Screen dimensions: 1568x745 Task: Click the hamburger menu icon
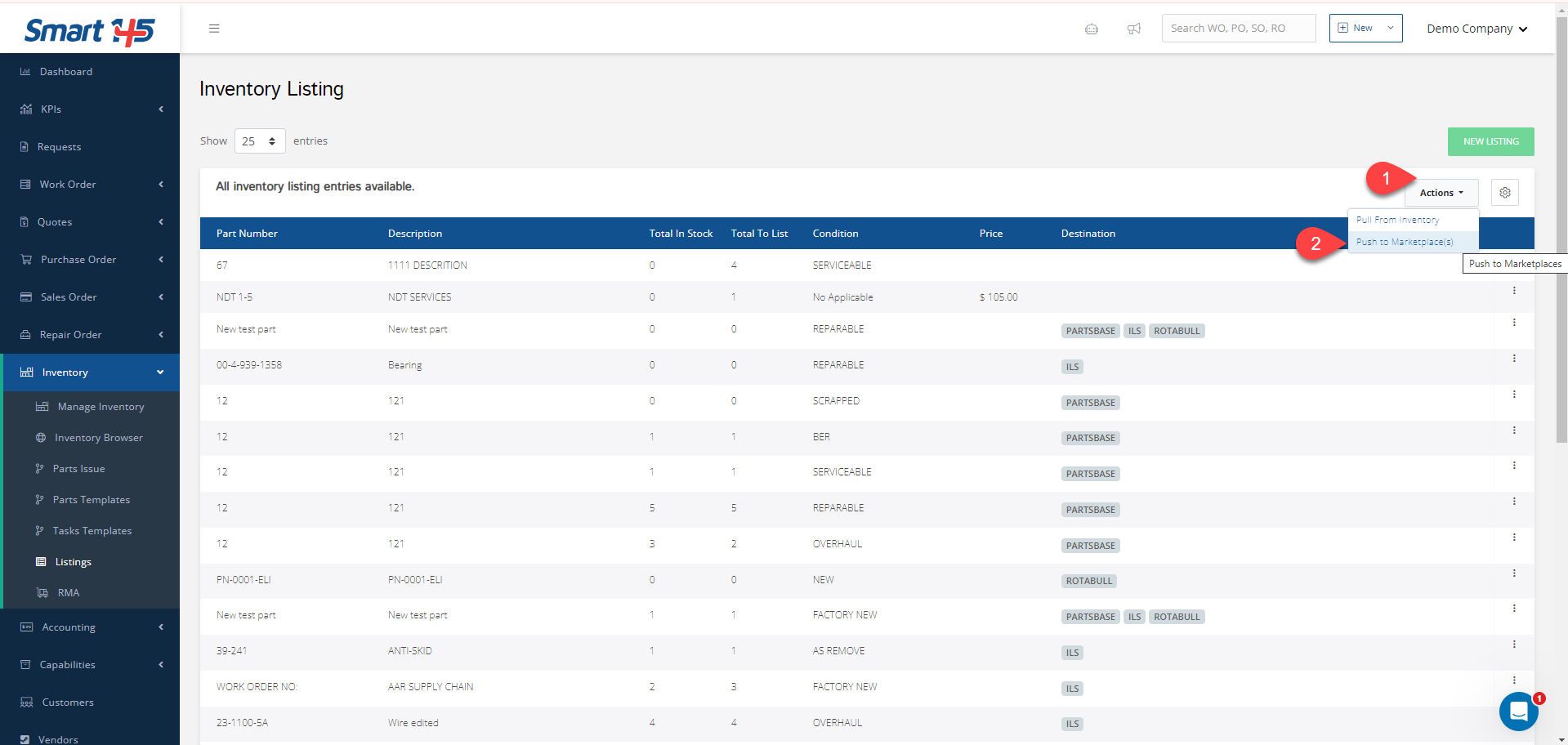(x=214, y=29)
